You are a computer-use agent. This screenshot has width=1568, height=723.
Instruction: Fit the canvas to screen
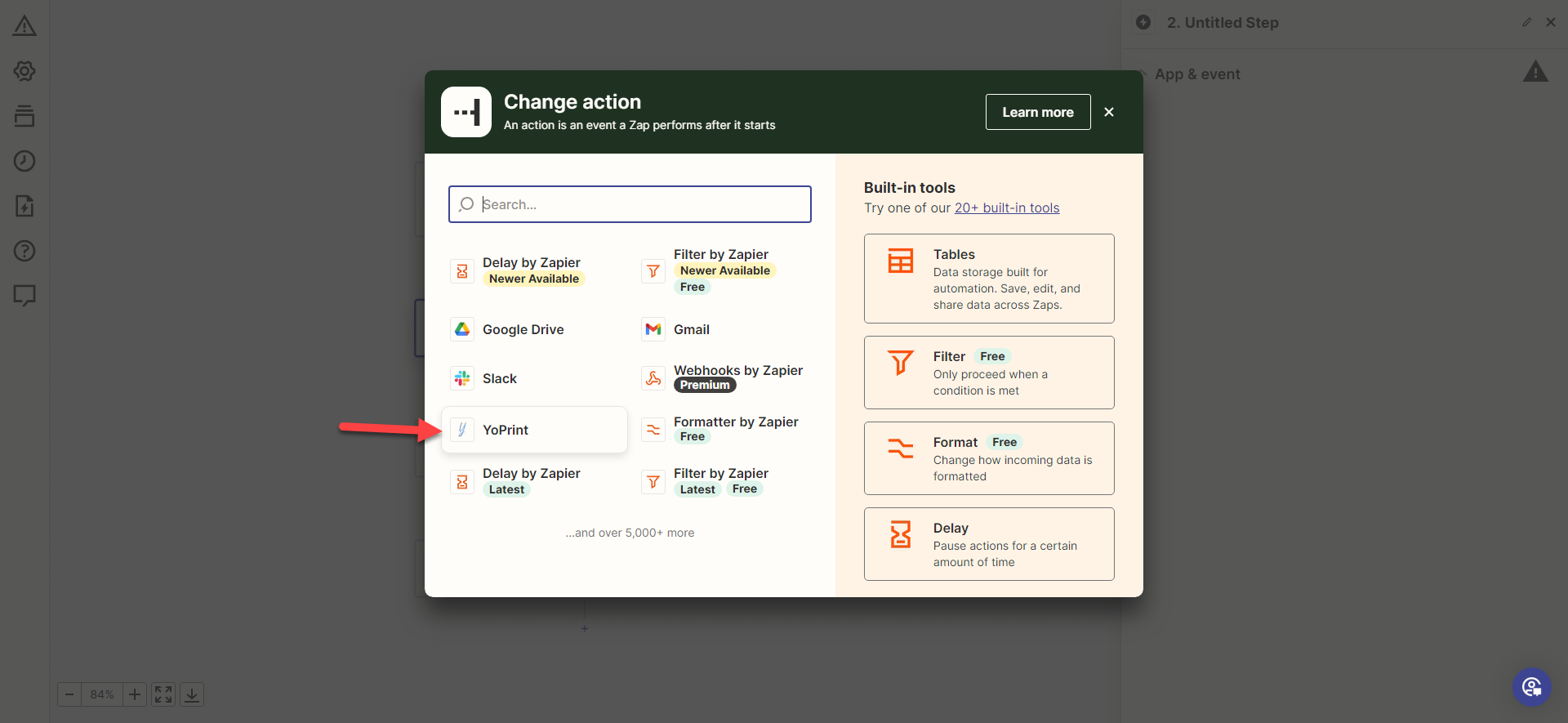click(x=163, y=694)
